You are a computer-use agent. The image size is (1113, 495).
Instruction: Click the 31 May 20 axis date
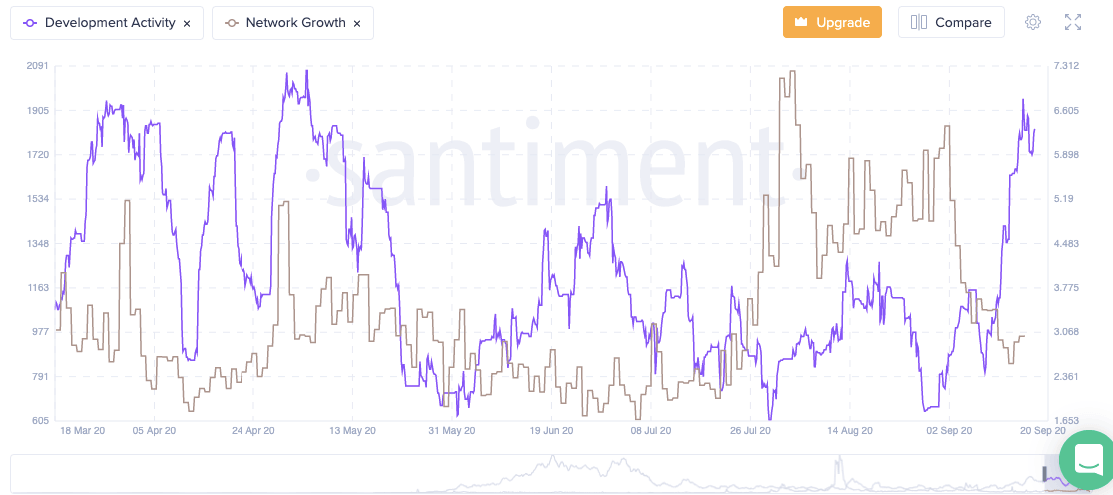coord(450,431)
